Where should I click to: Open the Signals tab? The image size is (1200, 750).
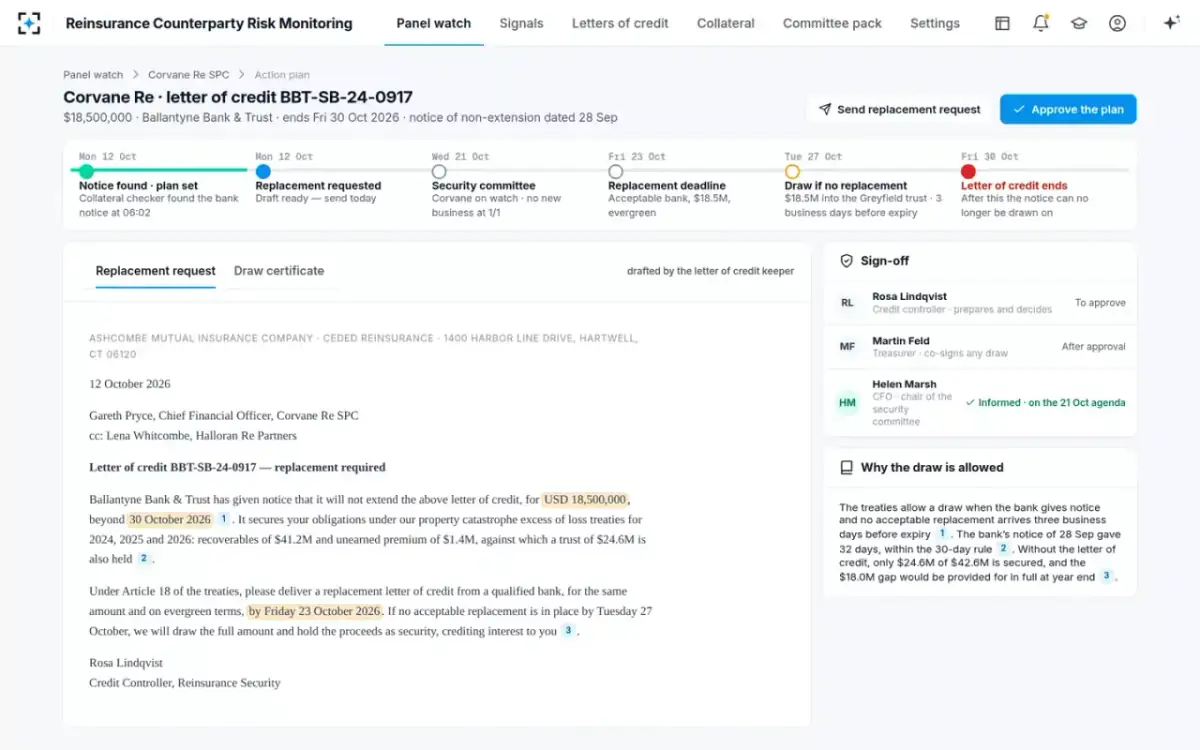tap(521, 23)
